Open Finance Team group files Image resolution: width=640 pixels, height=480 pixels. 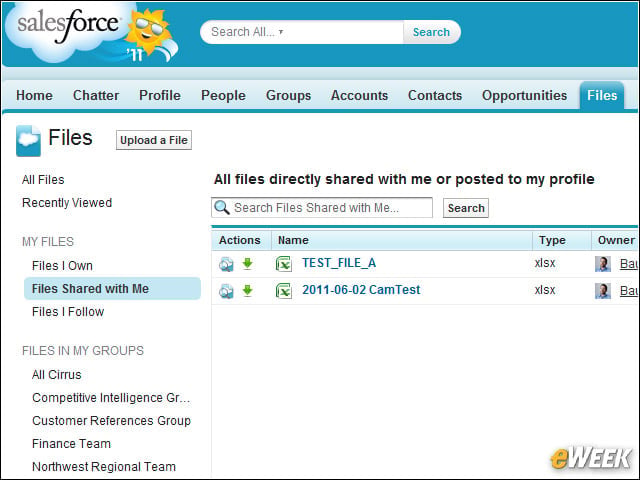click(x=71, y=443)
